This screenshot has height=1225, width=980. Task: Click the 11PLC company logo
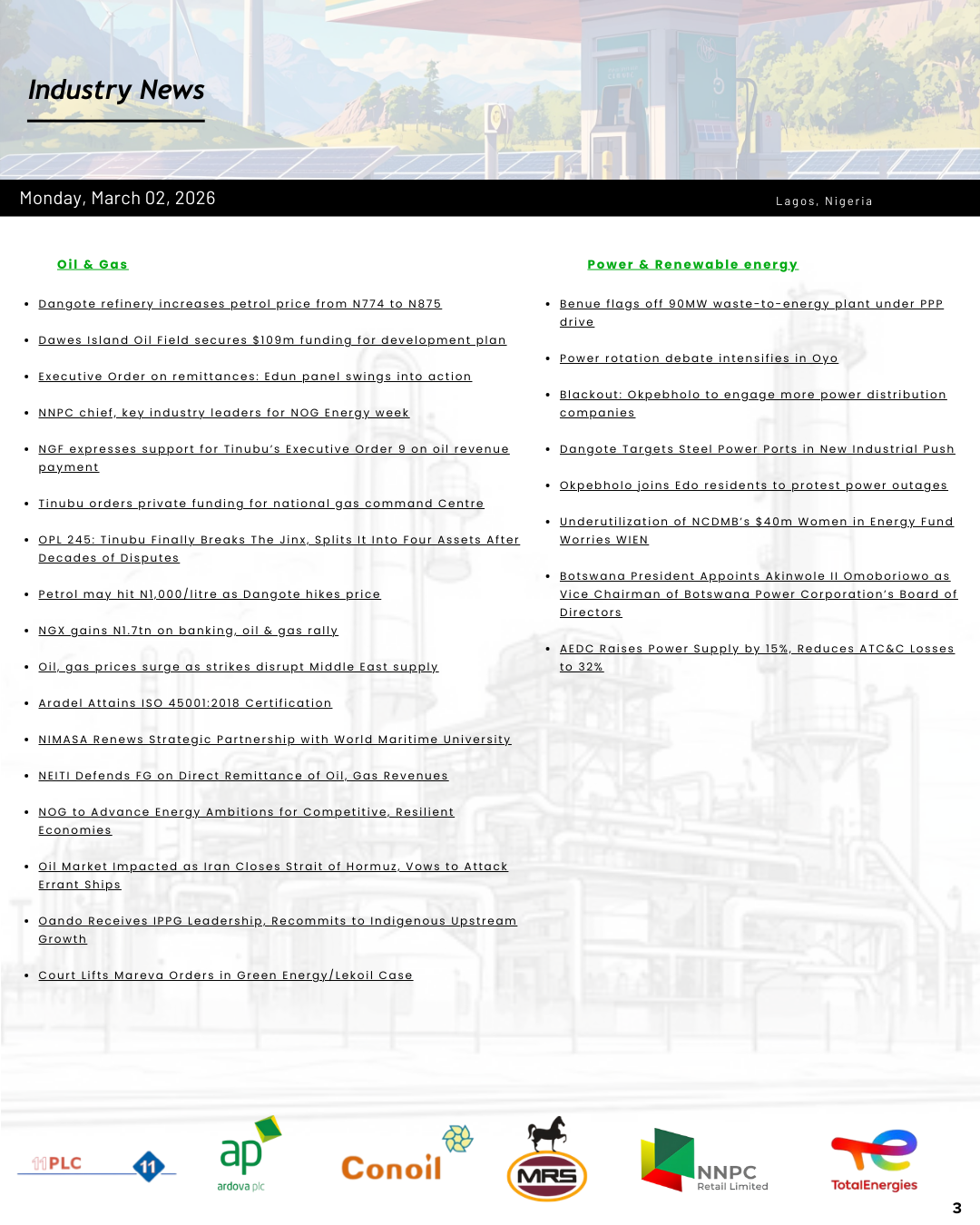coord(97,1165)
